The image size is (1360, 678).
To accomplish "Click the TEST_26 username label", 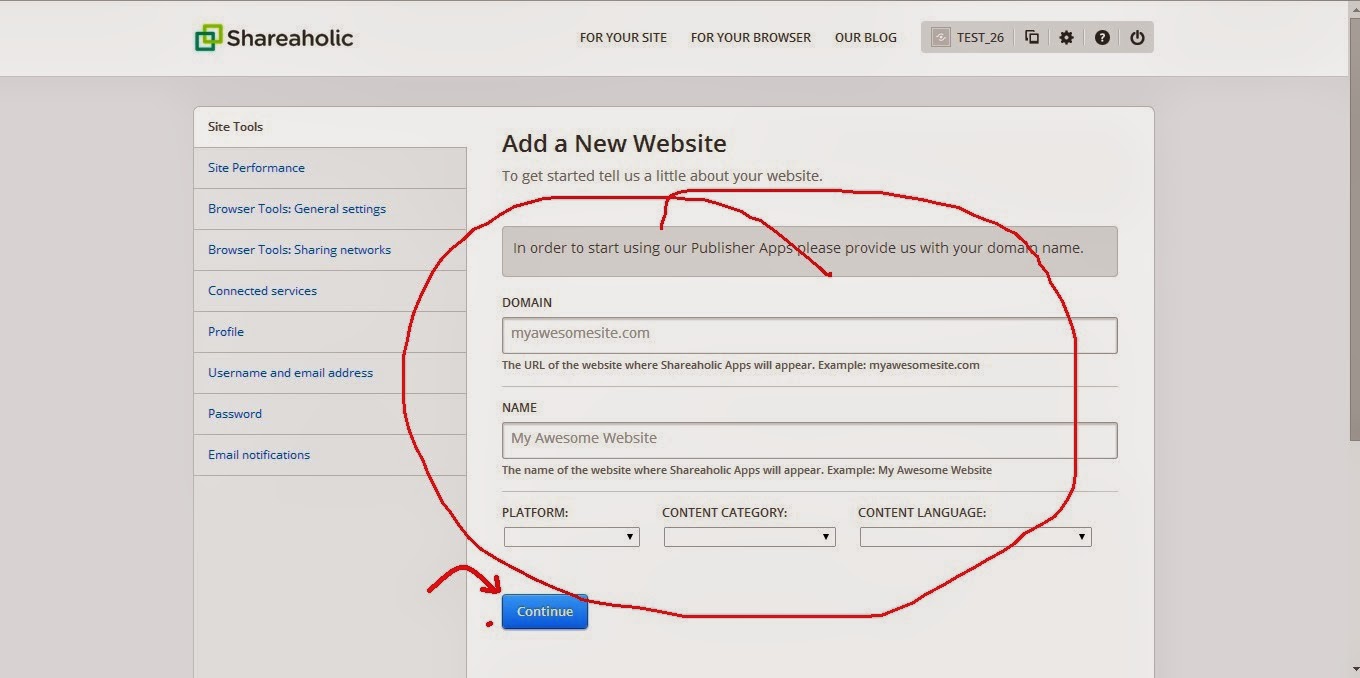I will click(x=980, y=38).
